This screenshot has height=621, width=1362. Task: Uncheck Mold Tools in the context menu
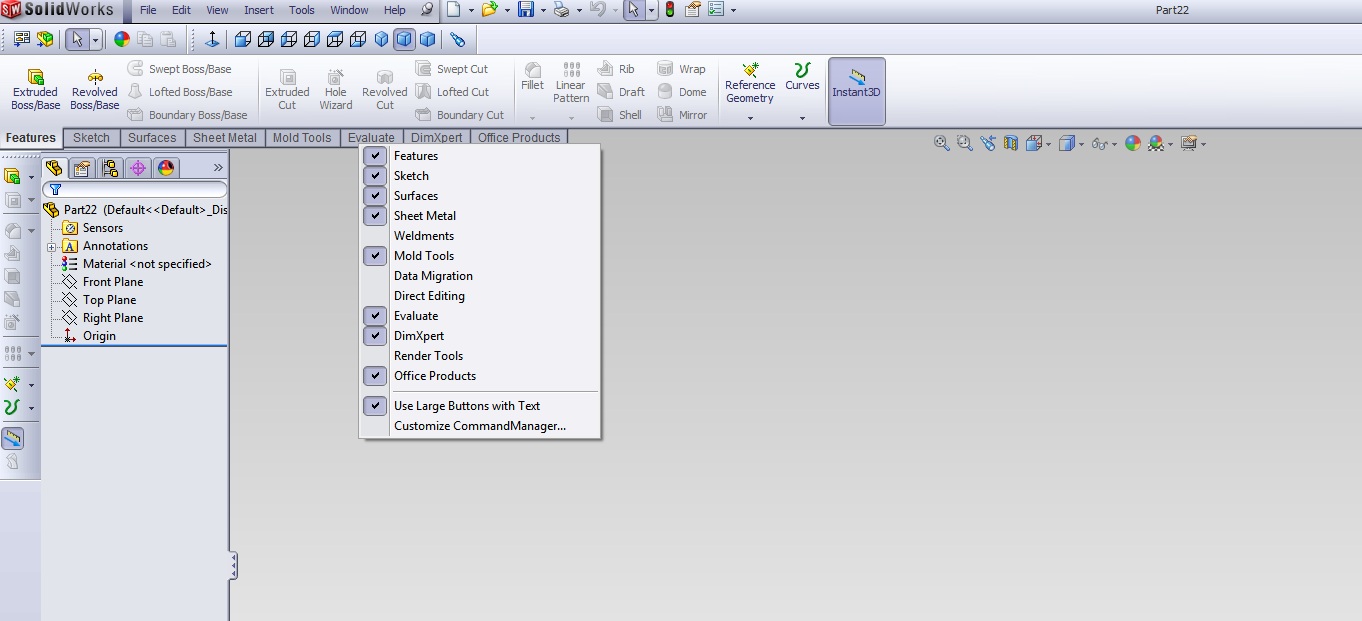click(375, 256)
